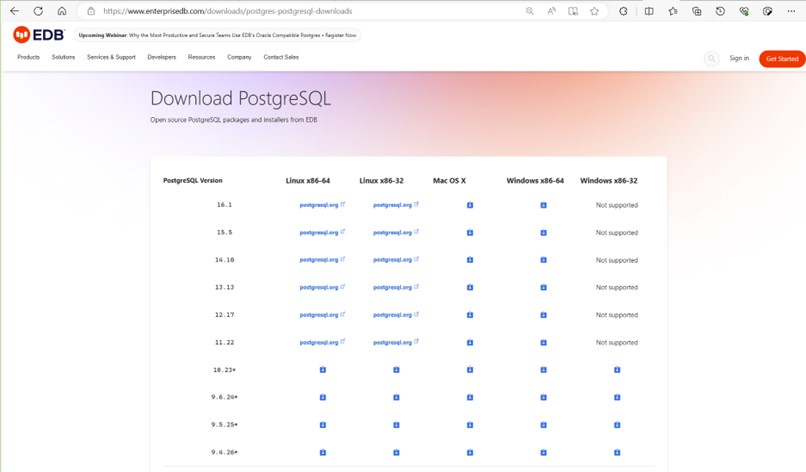Add this page to favorites with star icon
This screenshot has height=472, width=806.
click(595, 11)
